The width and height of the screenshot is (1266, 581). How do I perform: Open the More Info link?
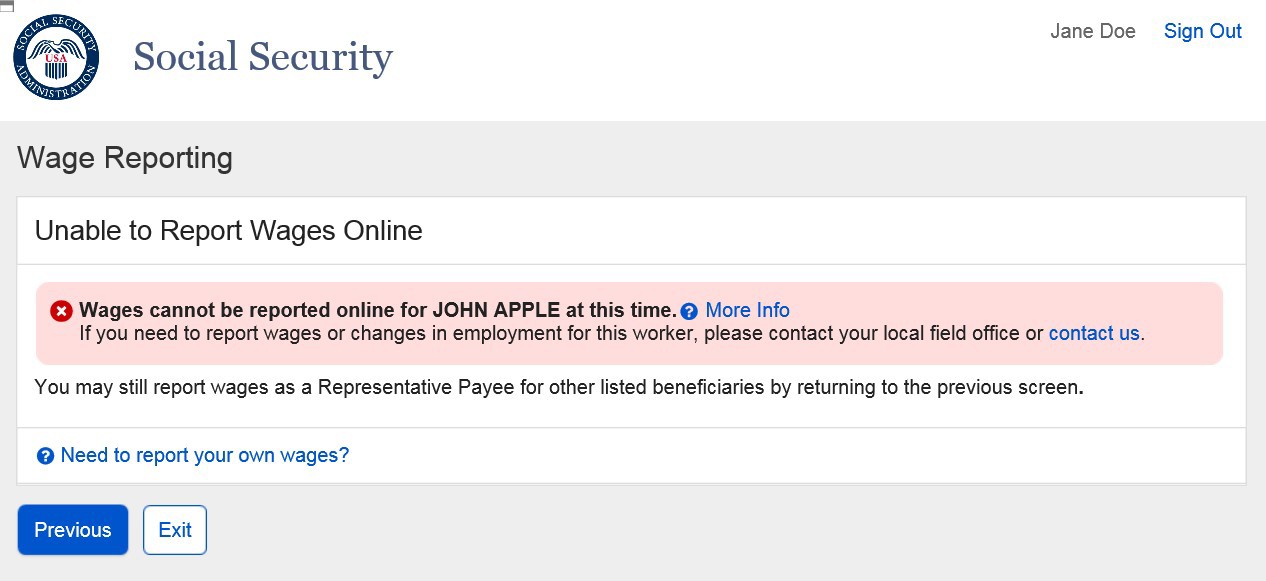coord(747,310)
